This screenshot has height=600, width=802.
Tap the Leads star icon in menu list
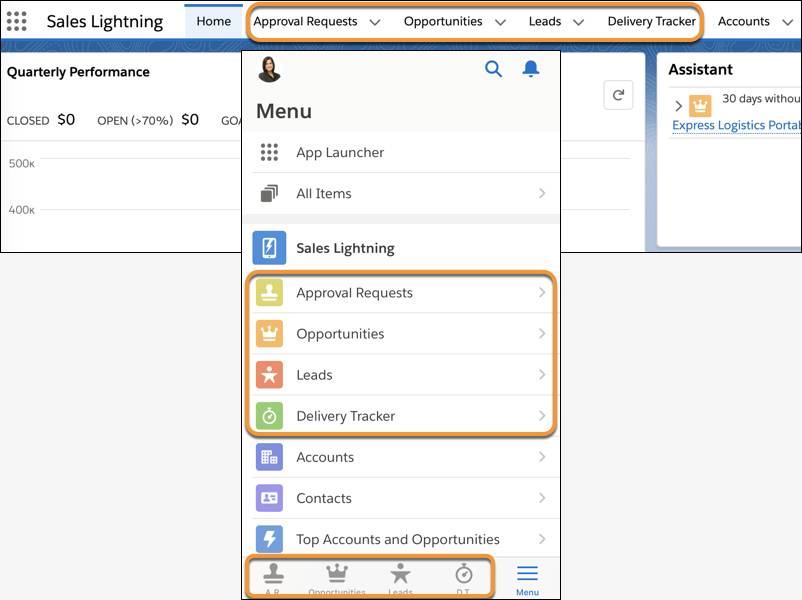(269, 374)
